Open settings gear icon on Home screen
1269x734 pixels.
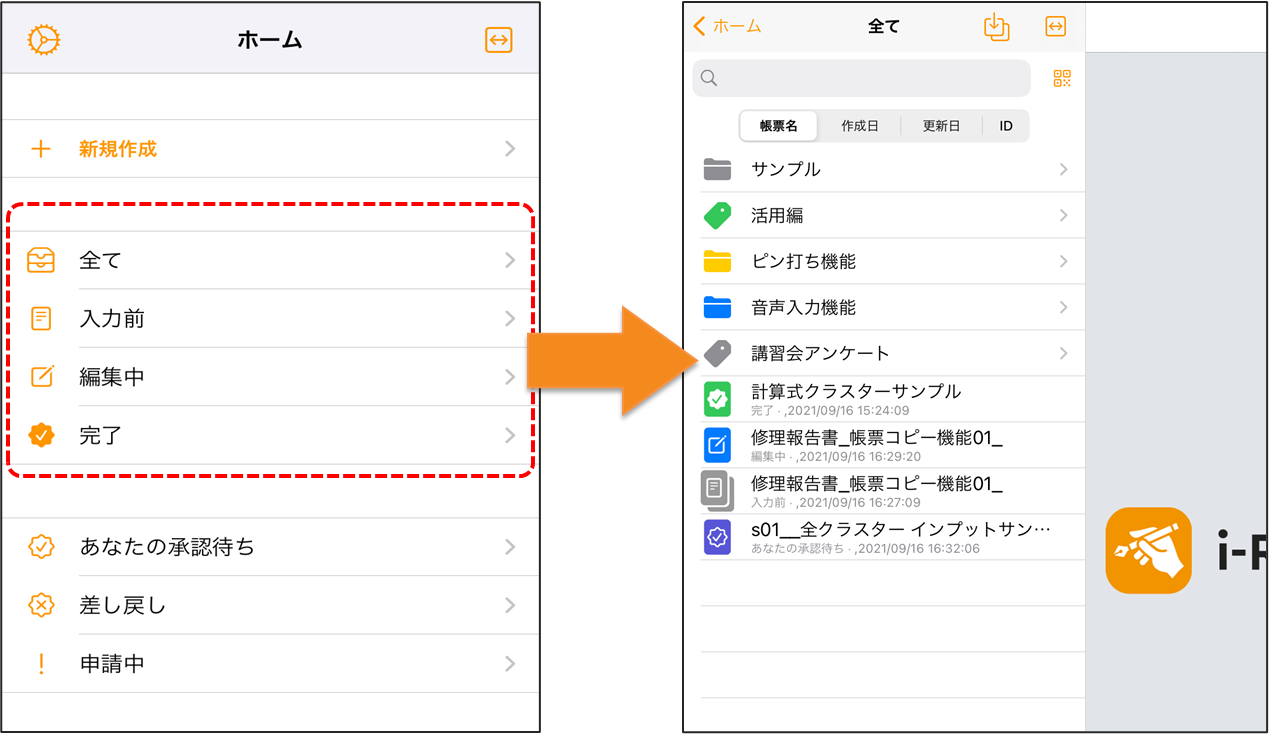click(44, 40)
